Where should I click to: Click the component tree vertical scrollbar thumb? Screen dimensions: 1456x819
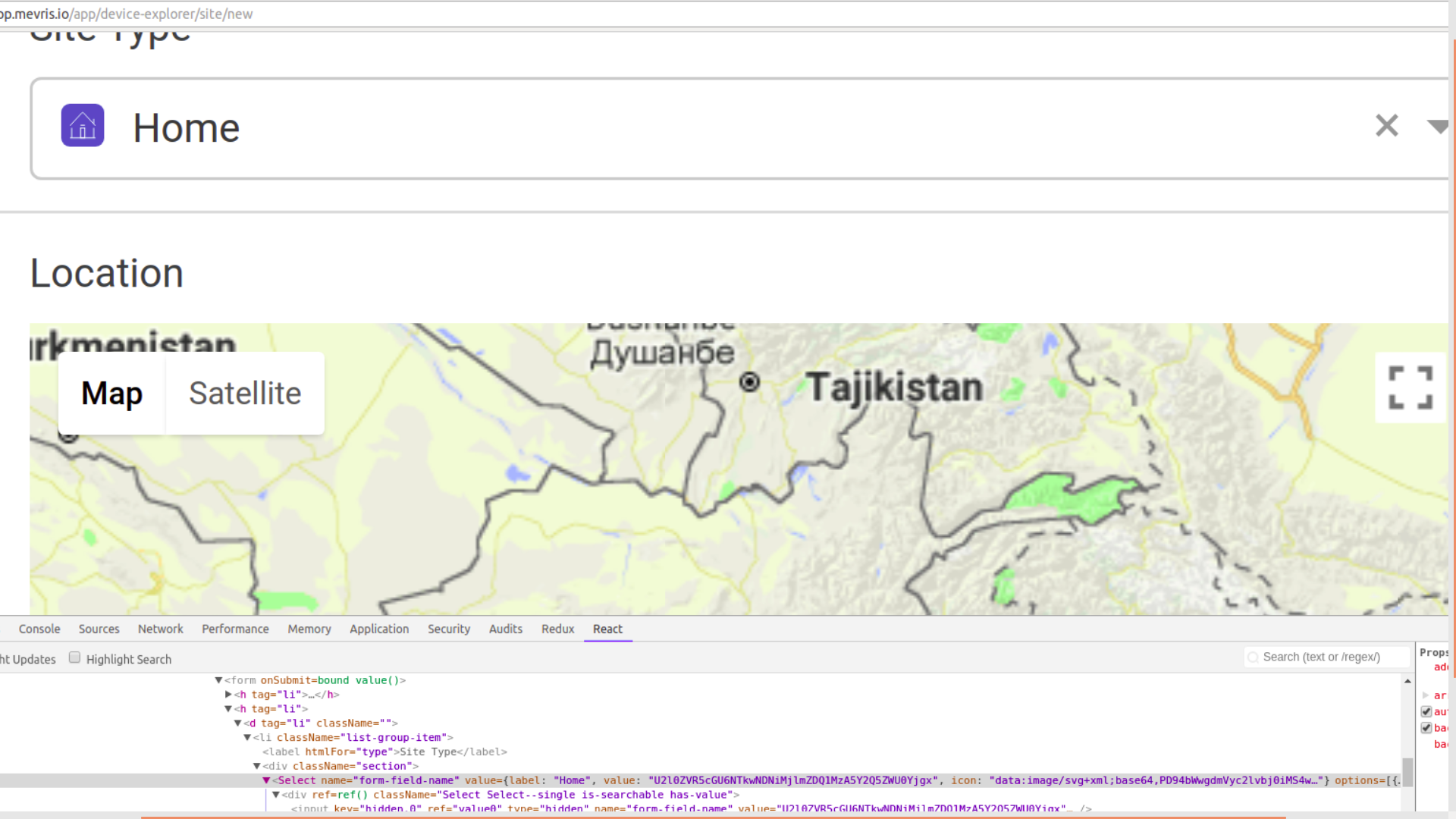(x=1407, y=772)
